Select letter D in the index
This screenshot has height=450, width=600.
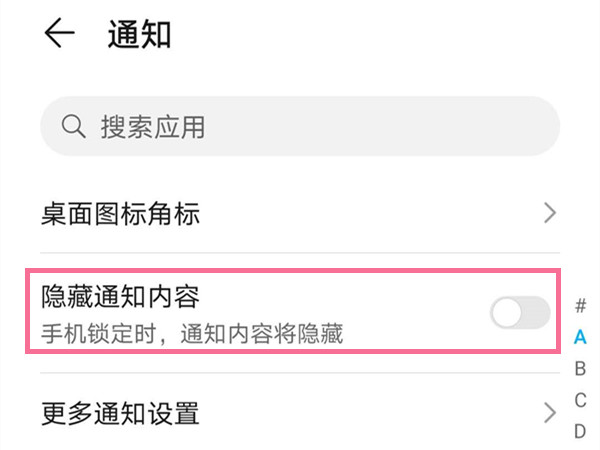tap(580, 432)
